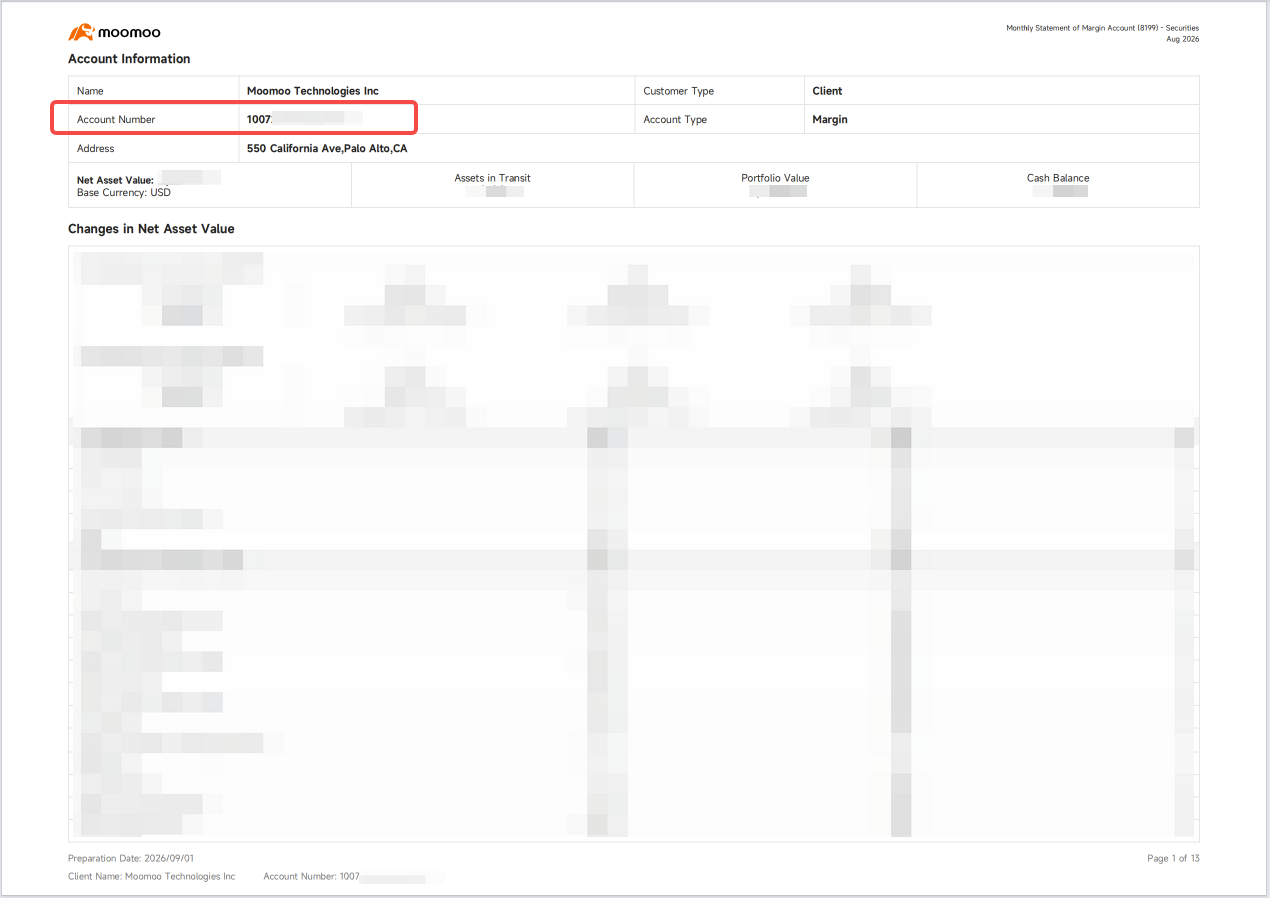The width and height of the screenshot is (1270, 898).
Task: Select the '550 California Ave,Palo Alto,CA' address
Action: 327,149
